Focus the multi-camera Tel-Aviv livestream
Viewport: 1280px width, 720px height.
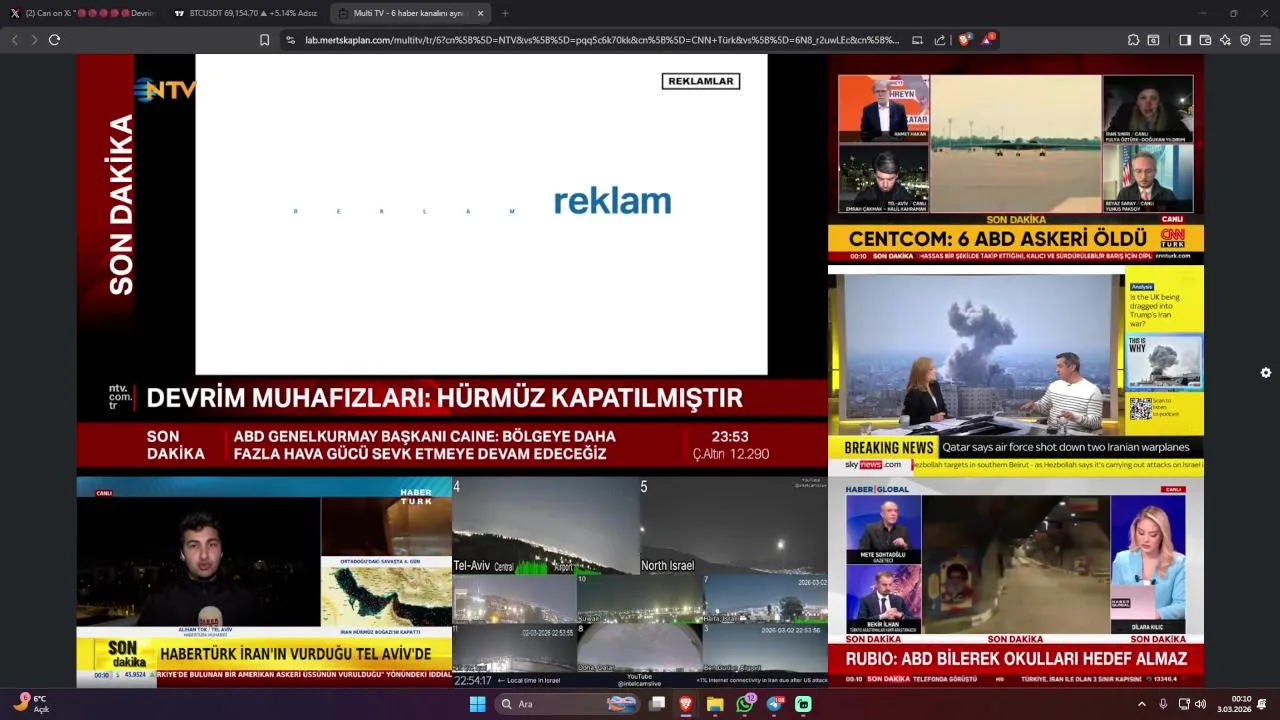pyautogui.click(x=640, y=582)
